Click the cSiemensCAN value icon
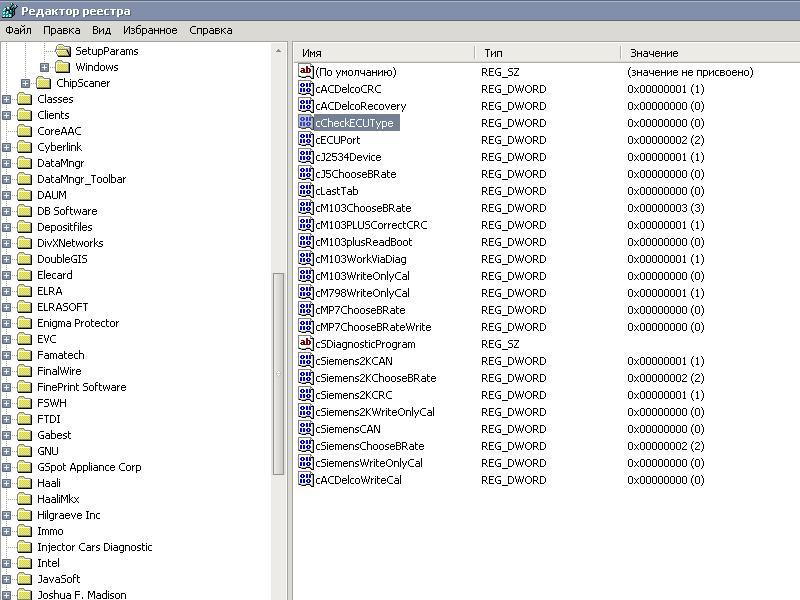Image resolution: width=800 pixels, height=600 pixels. [306, 429]
